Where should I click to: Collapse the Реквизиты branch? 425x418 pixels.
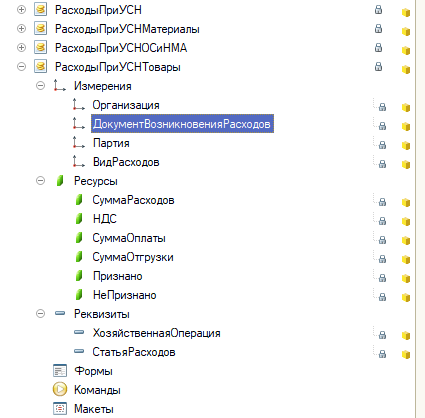tap(40, 314)
